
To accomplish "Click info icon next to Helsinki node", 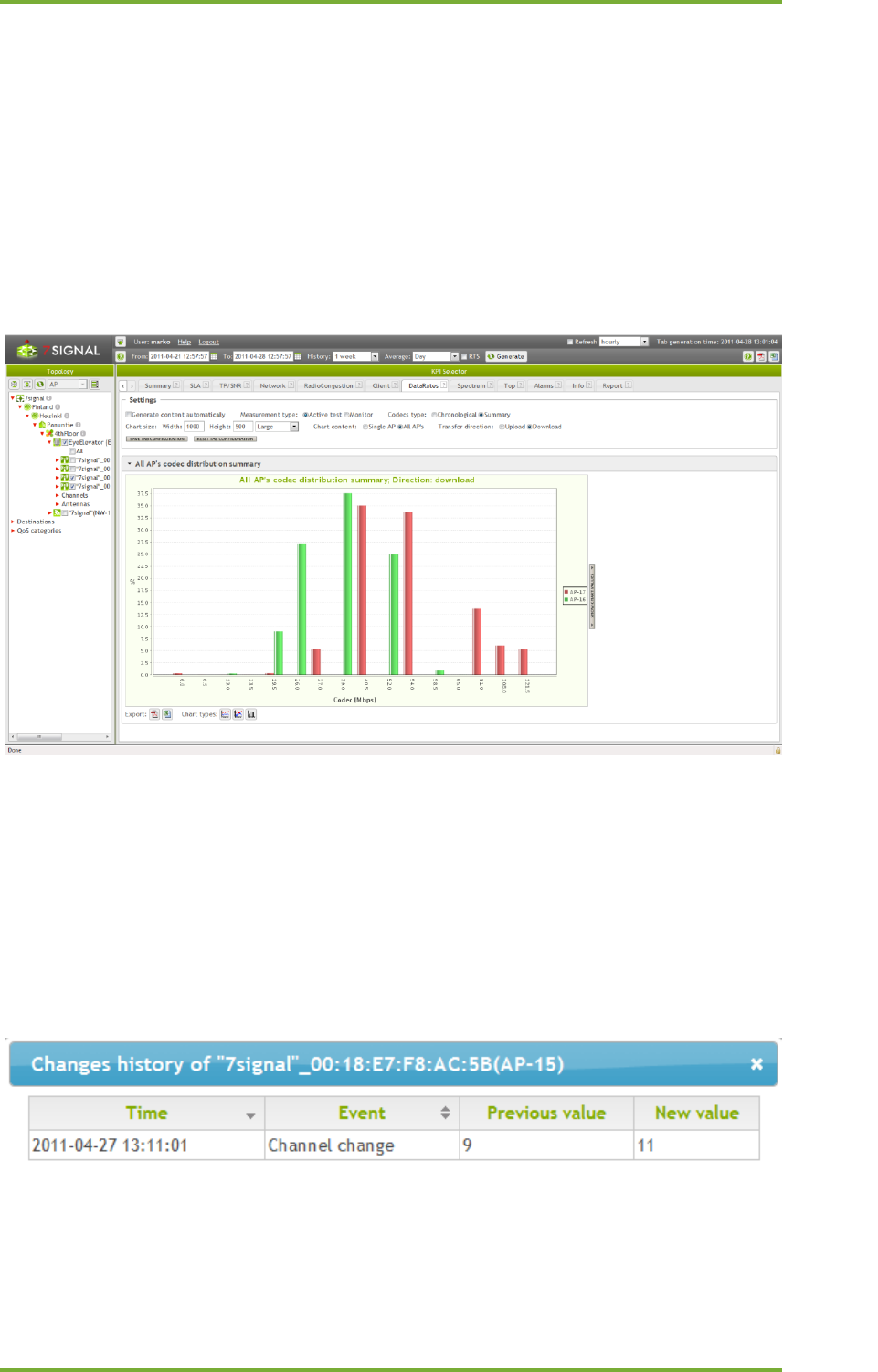I will click(x=67, y=416).
